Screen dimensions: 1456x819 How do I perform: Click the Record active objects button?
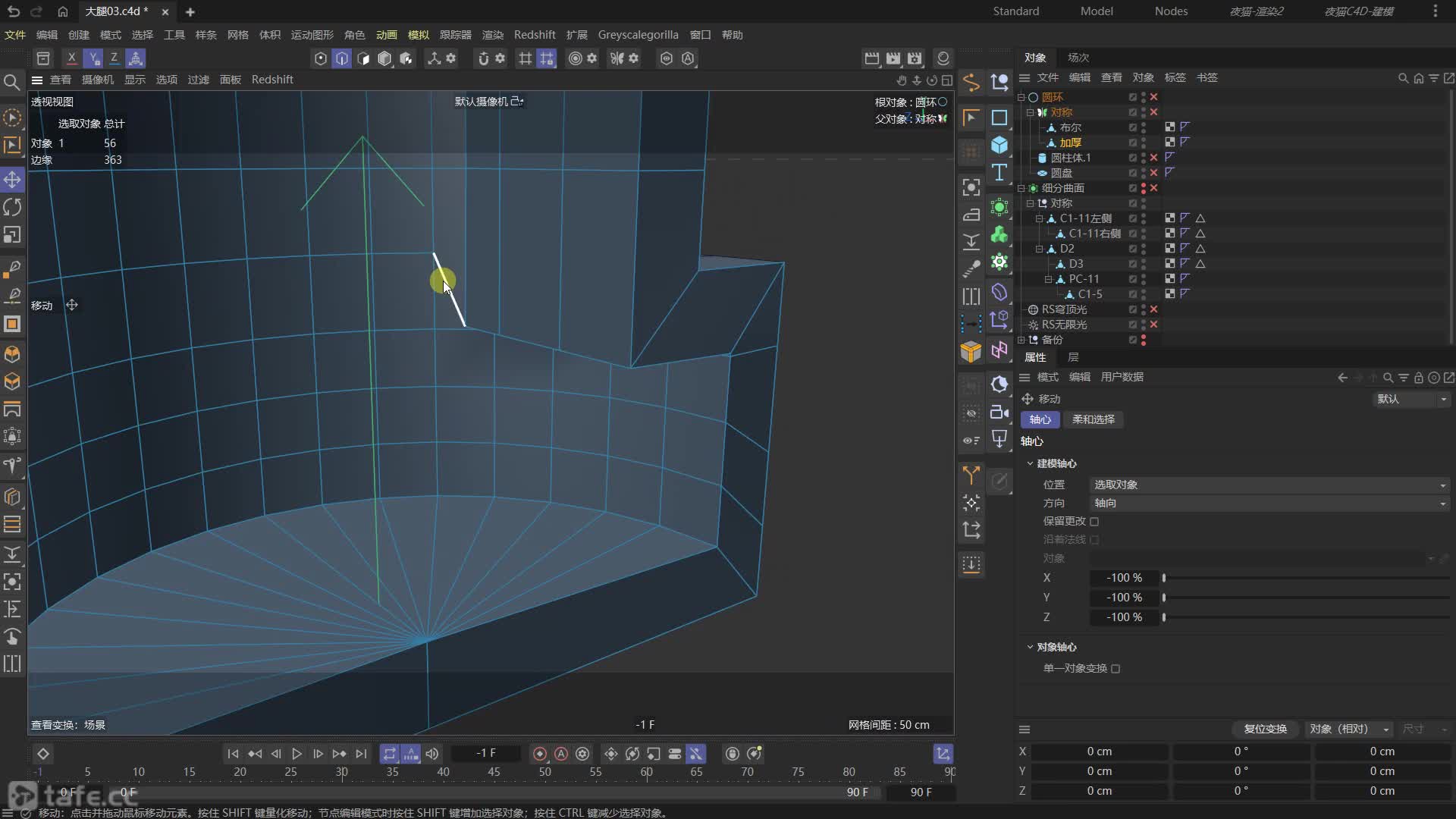[540, 754]
